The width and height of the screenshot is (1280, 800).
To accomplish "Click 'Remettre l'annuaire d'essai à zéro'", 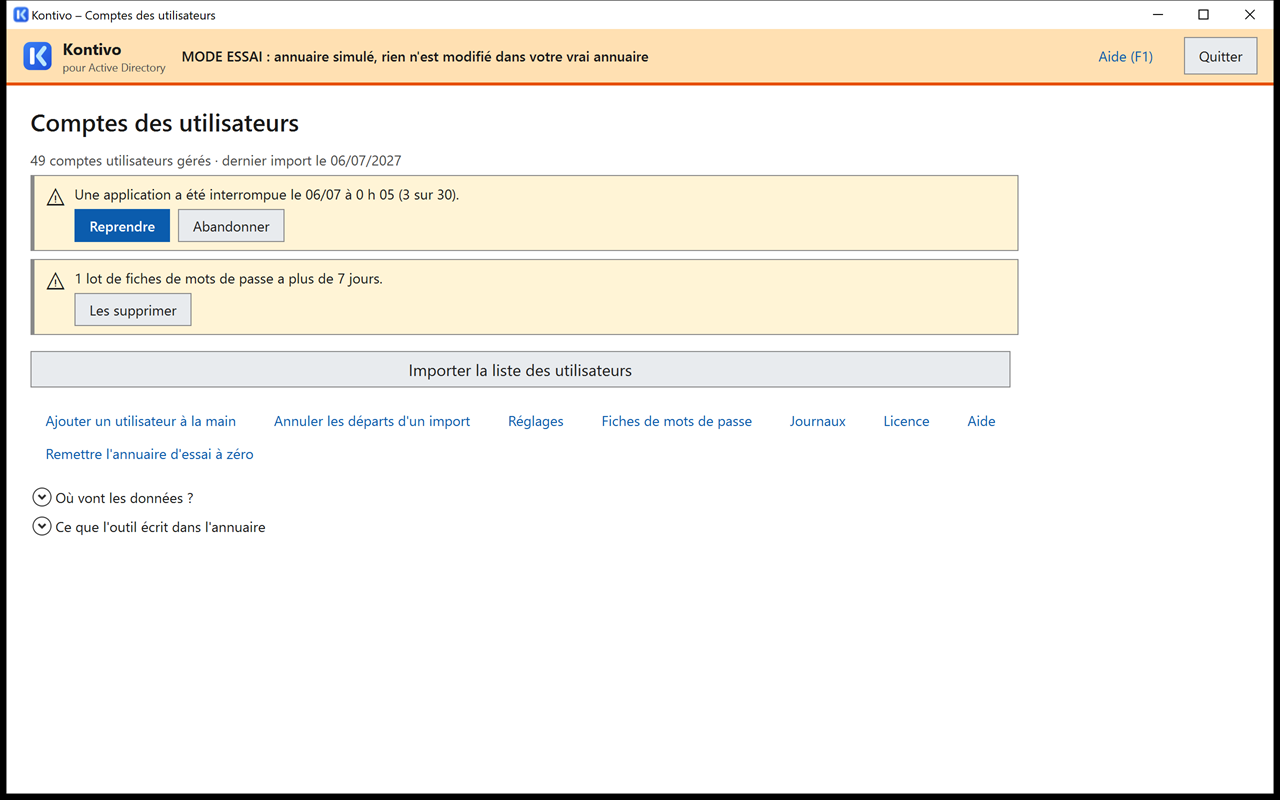I will pos(150,454).
